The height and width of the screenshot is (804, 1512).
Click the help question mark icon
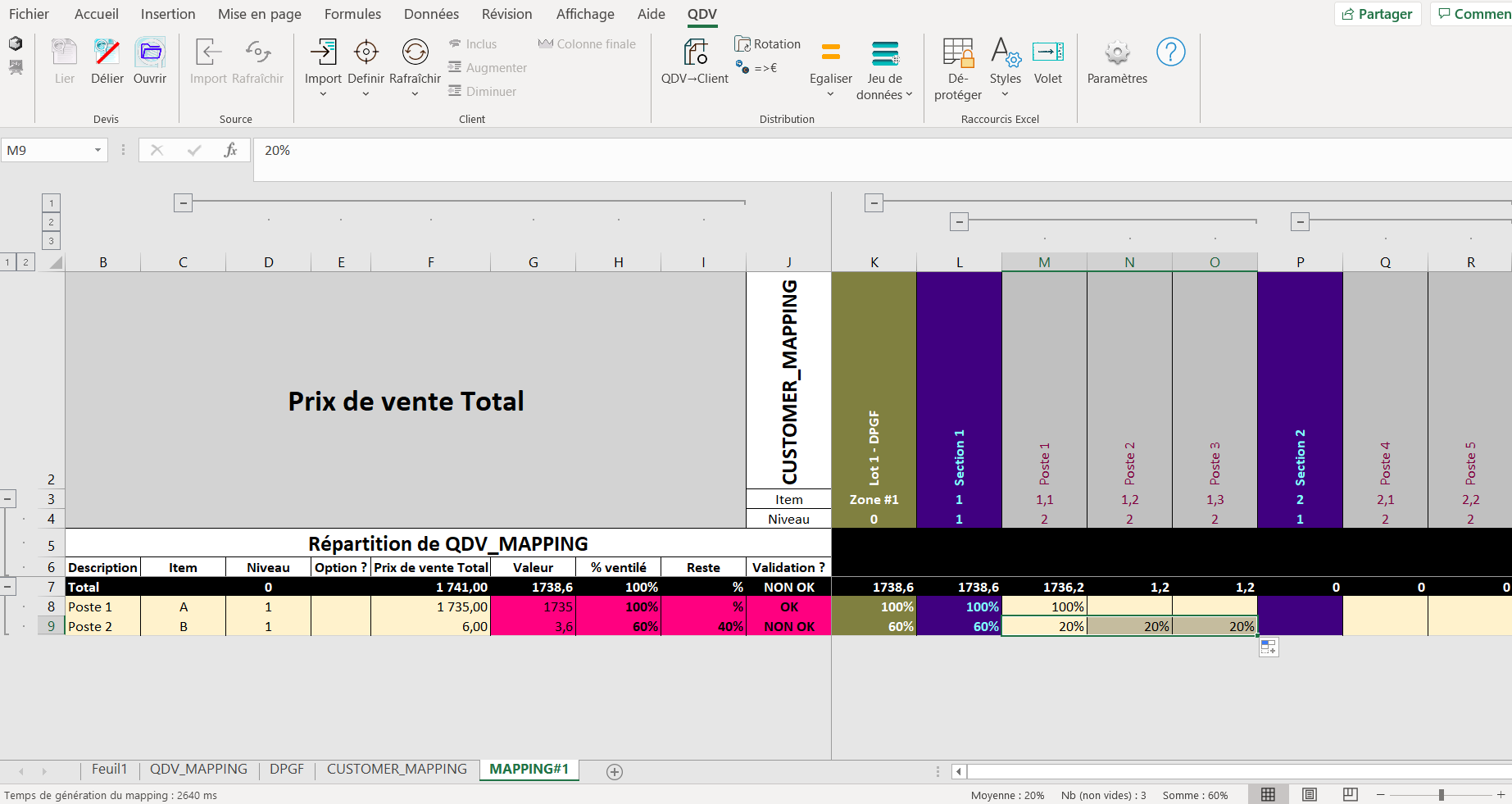pyautogui.click(x=1170, y=52)
